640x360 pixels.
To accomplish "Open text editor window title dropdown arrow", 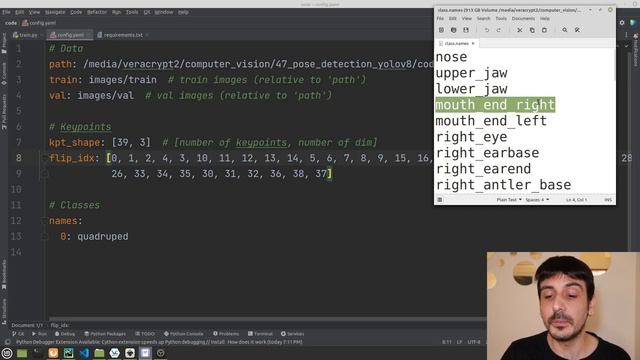I will pyautogui.click(x=590, y=10).
